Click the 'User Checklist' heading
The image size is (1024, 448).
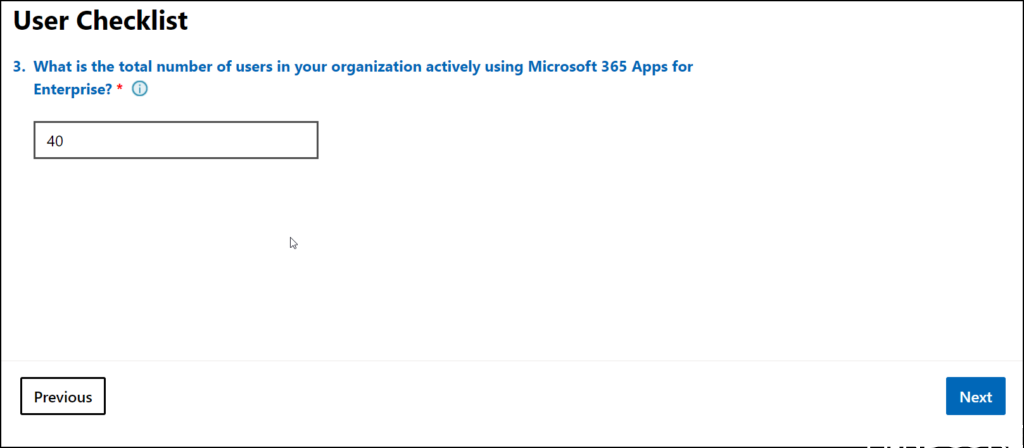tap(101, 19)
